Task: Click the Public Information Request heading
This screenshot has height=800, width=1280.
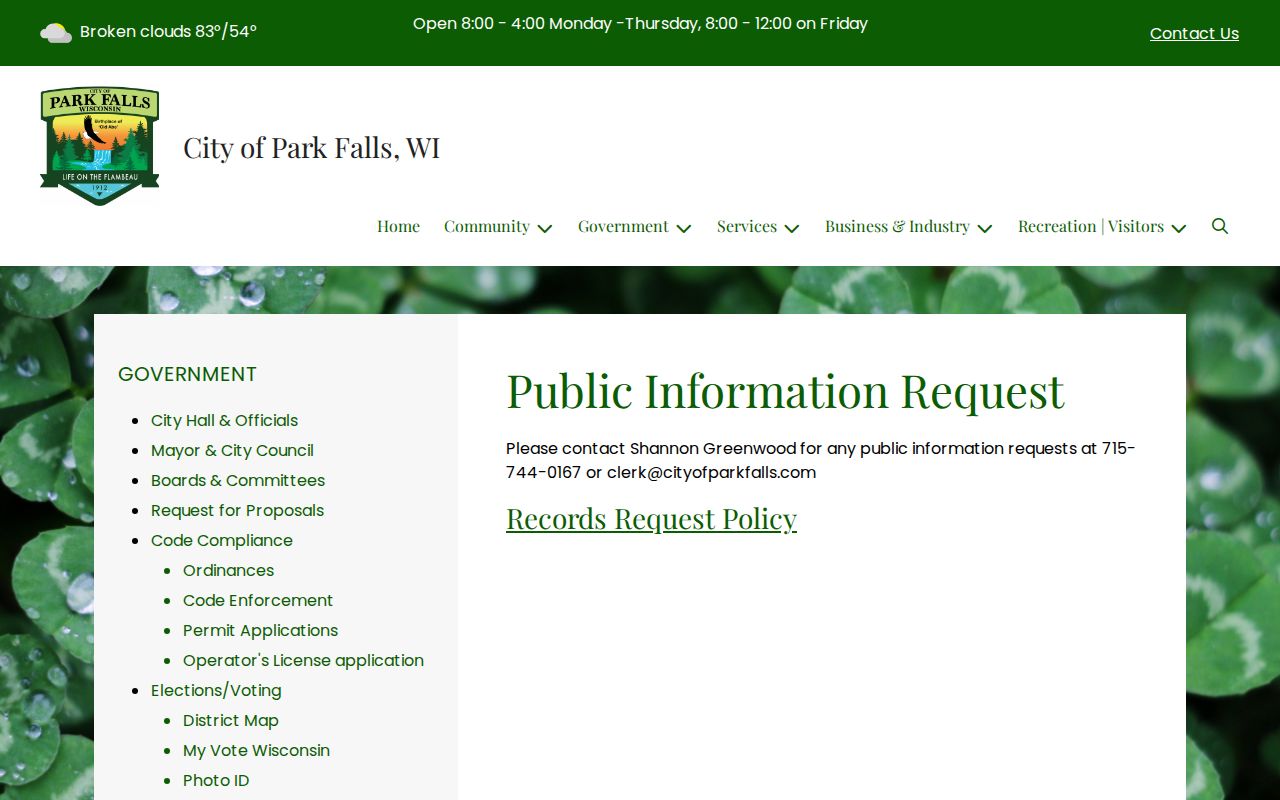Action: coord(785,390)
